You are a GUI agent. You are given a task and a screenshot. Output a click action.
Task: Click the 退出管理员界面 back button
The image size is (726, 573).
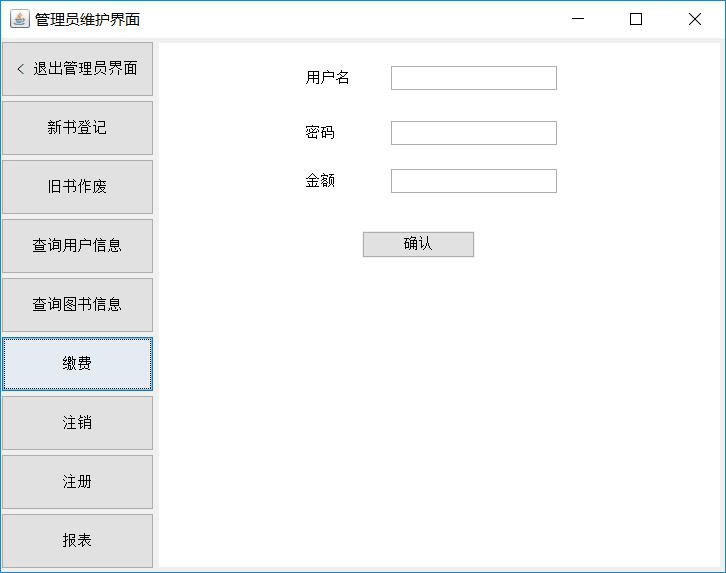(x=77, y=69)
